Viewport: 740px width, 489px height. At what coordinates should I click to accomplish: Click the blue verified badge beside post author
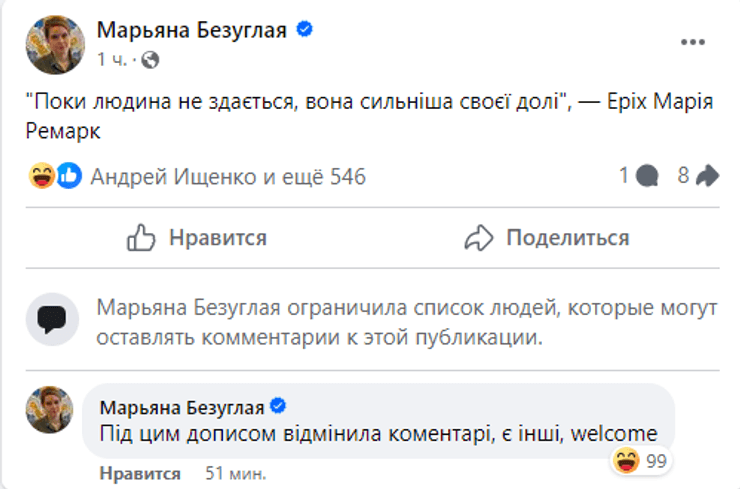(304, 30)
